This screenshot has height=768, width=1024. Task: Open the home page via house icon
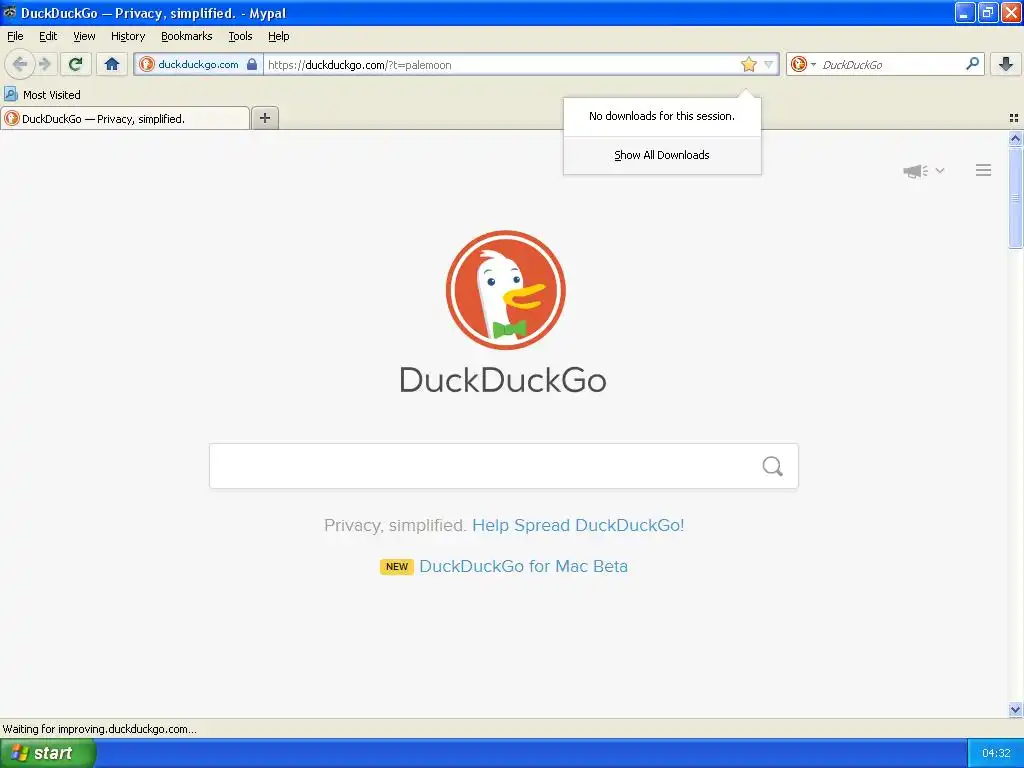click(x=112, y=64)
